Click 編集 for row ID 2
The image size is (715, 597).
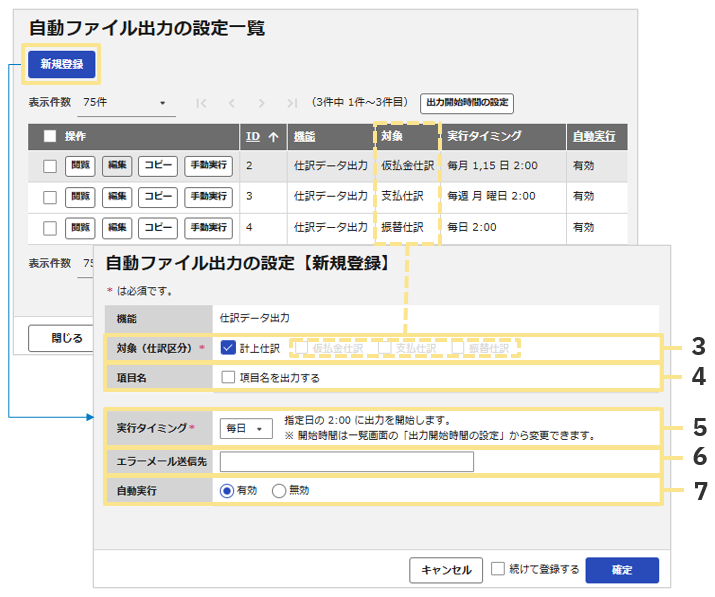tap(117, 166)
